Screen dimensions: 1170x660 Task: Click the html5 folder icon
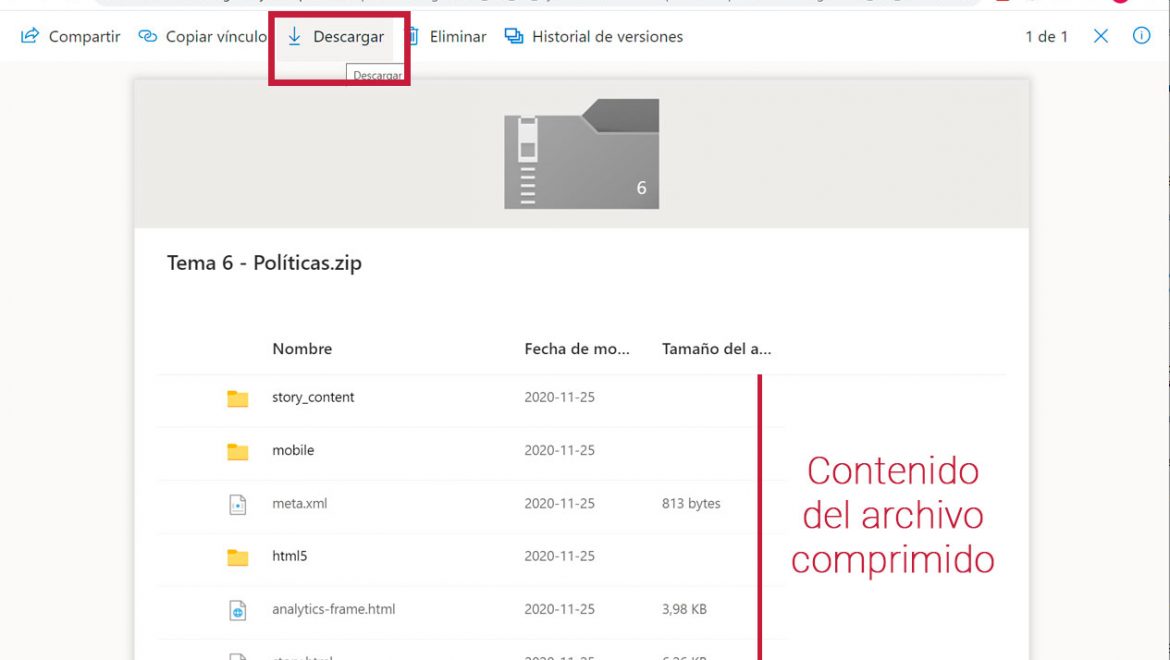pos(237,557)
